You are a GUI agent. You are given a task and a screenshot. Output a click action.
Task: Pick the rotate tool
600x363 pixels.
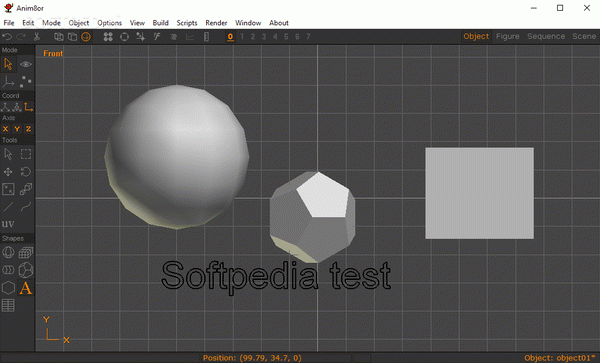click(26, 172)
